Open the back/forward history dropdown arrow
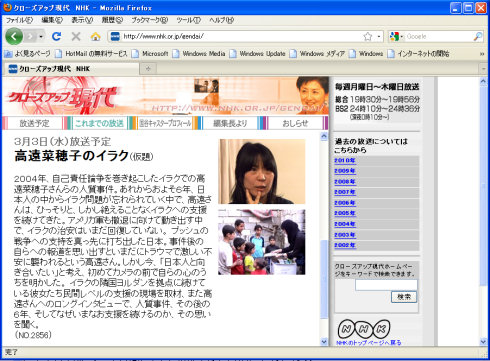Viewport: 490px width, 361px height. [41, 36]
